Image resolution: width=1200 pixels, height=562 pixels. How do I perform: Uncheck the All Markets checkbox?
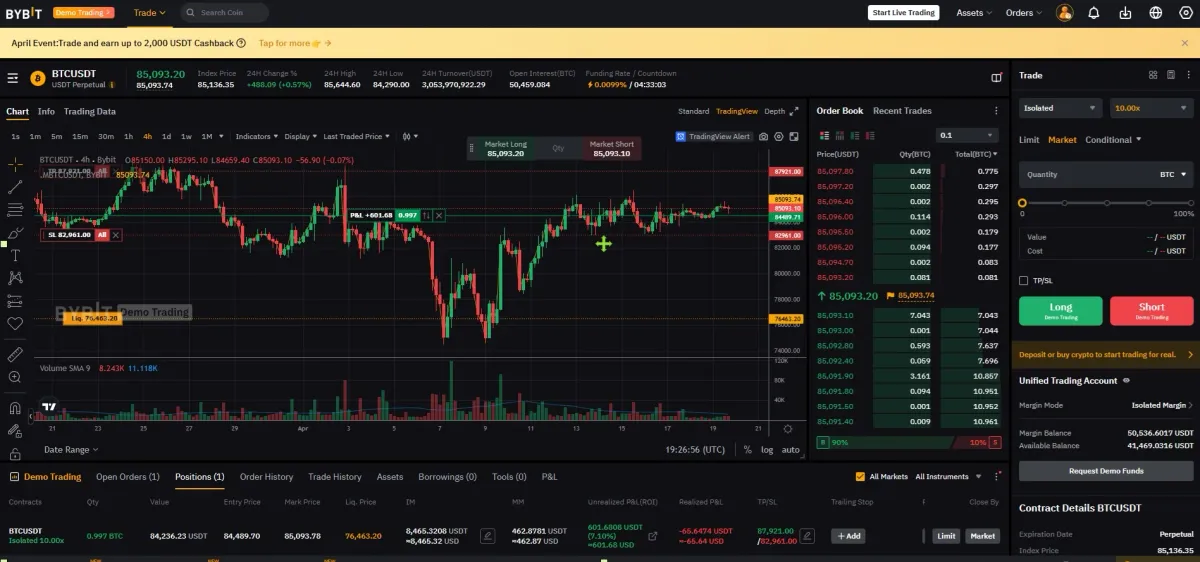pyautogui.click(x=860, y=477)
